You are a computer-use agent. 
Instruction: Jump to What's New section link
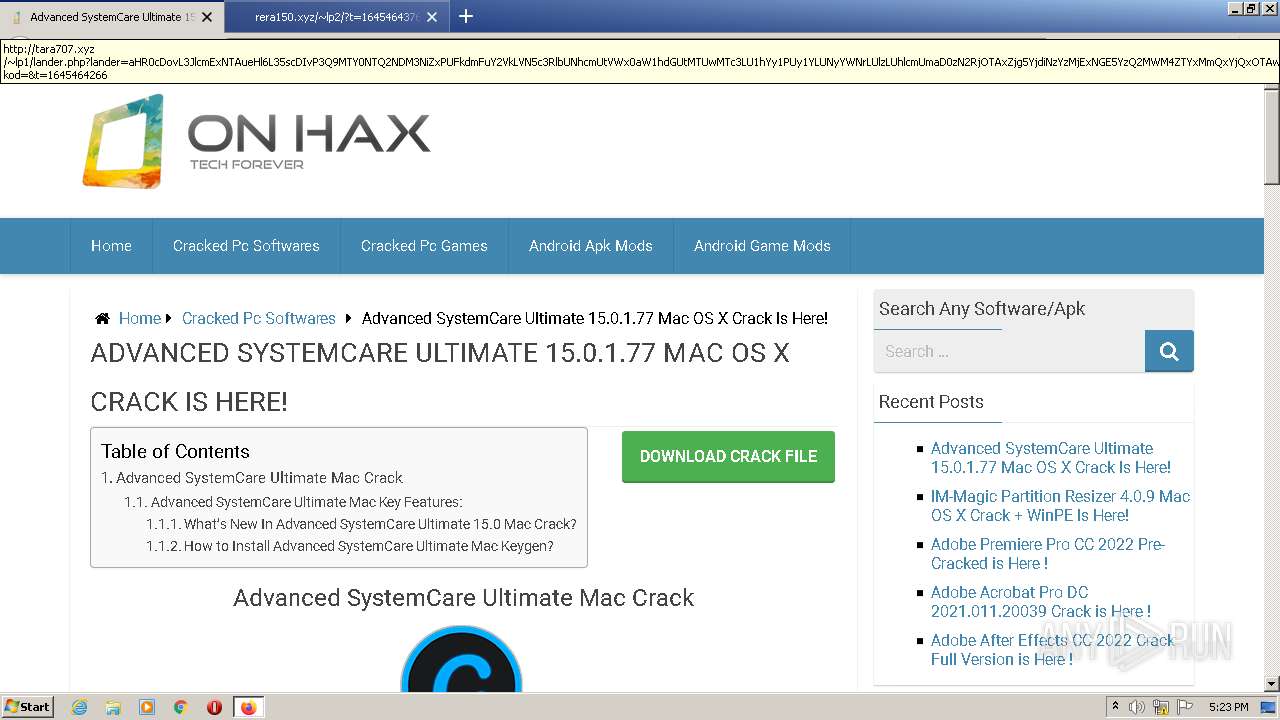[380, 524]
